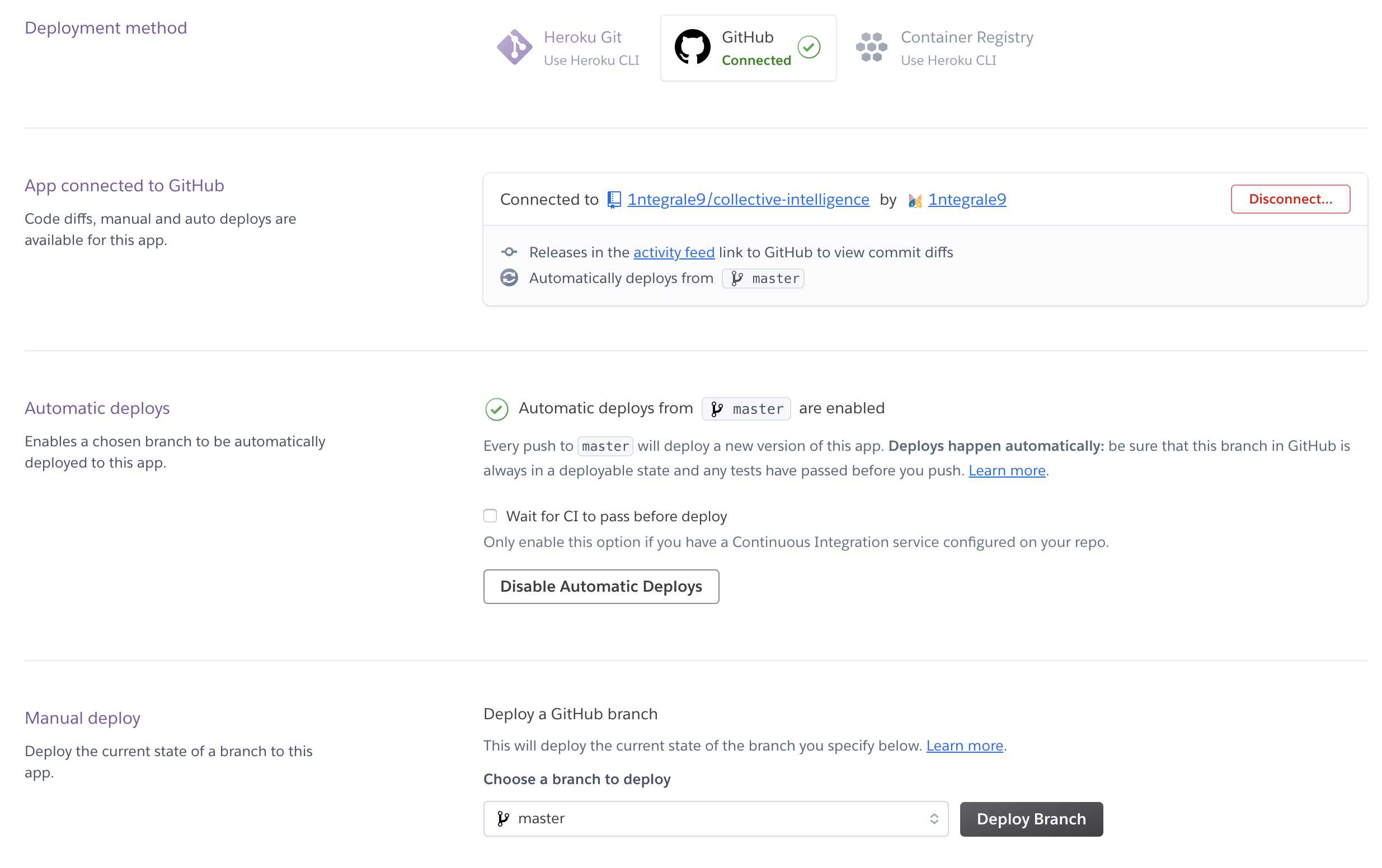
Task: Click the green check icon beside Automatic deploys from
Action: pyautogui.click(x=496, y=409)
